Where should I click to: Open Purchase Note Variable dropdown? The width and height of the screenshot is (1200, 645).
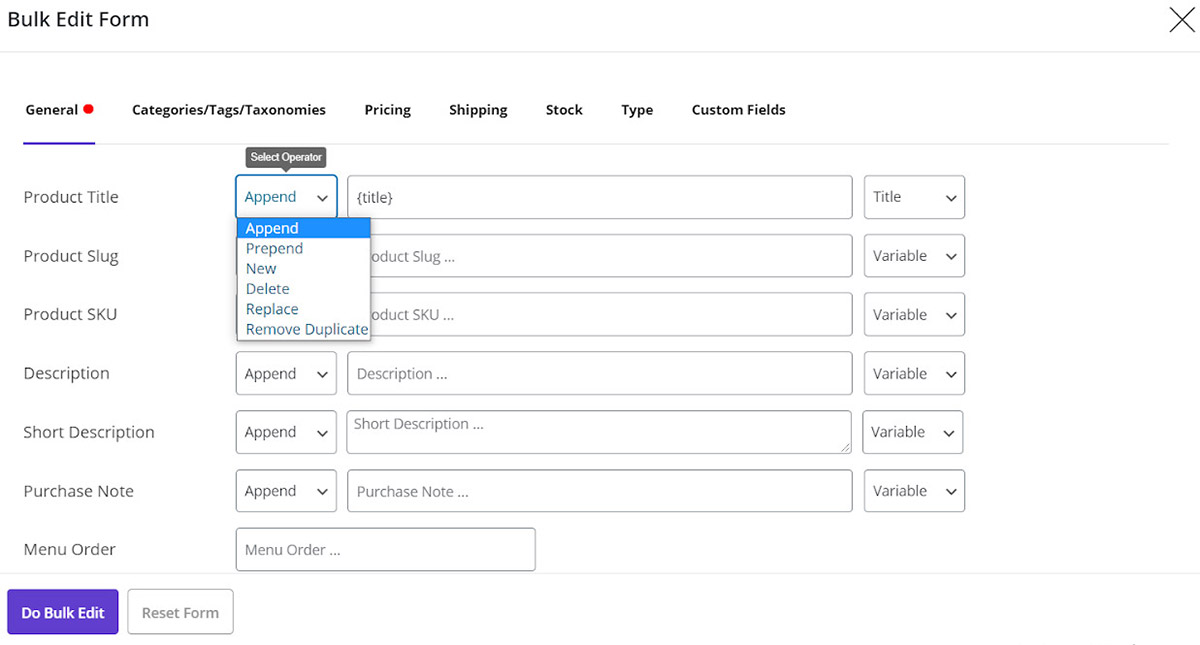pos(914,491)
